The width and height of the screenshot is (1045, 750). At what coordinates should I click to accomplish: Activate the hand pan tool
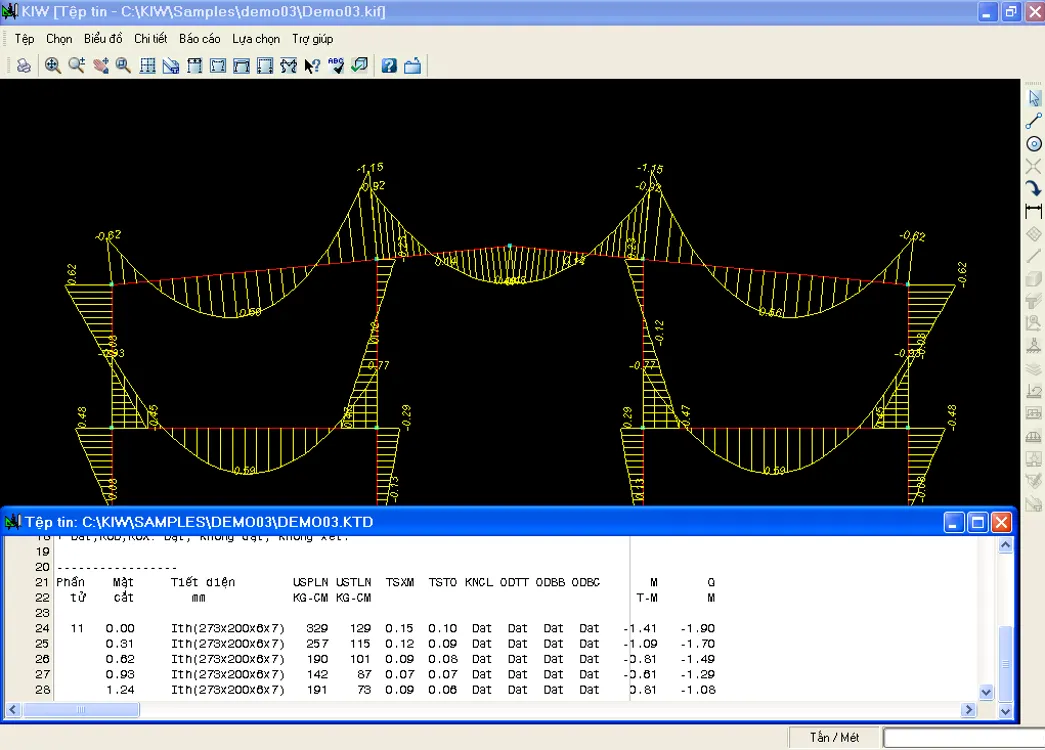(x=100, y=66)
